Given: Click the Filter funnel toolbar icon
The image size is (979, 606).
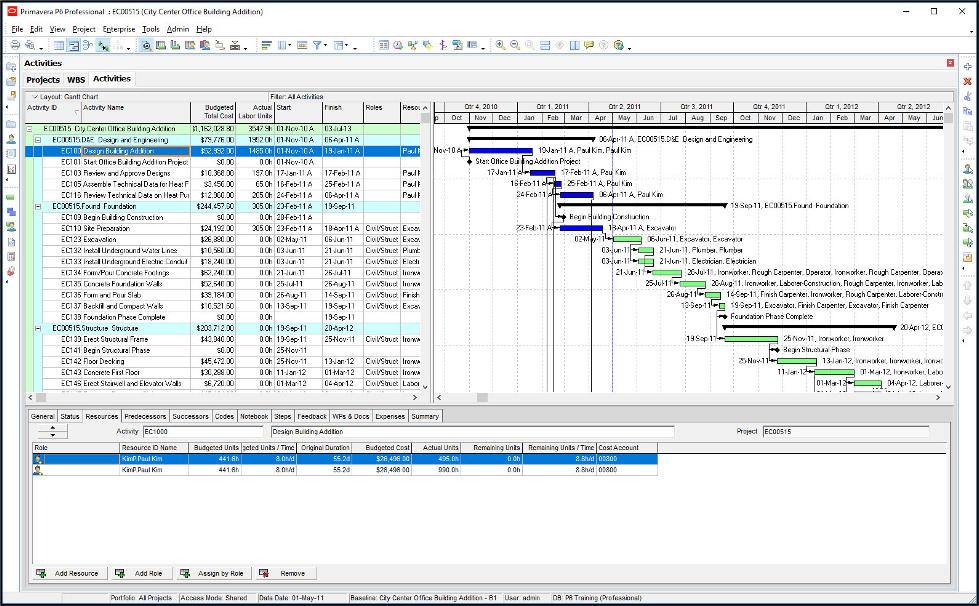Looking at the screenshot, I should point(318,46).
